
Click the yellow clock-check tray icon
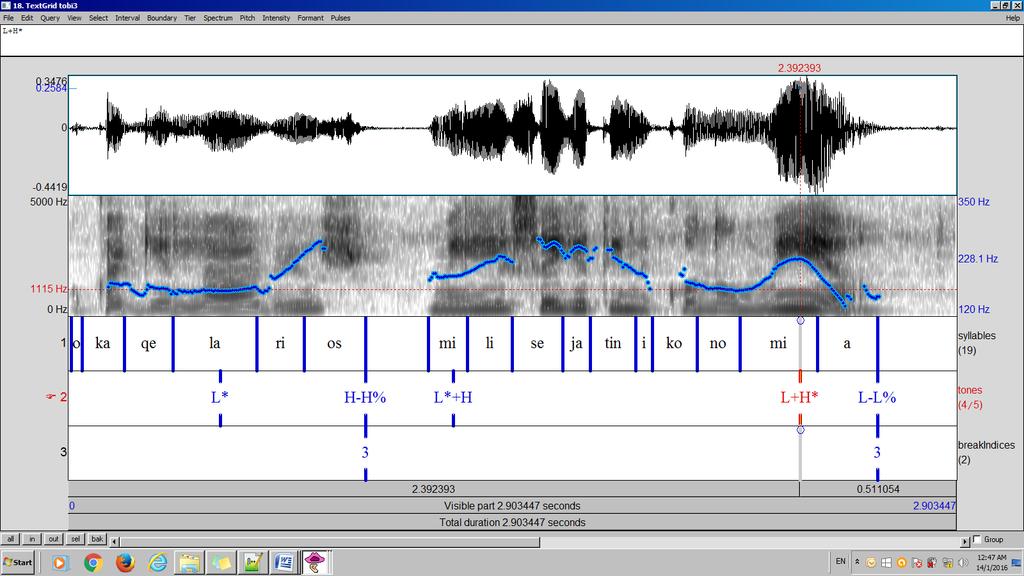click(x=871, y=562)
